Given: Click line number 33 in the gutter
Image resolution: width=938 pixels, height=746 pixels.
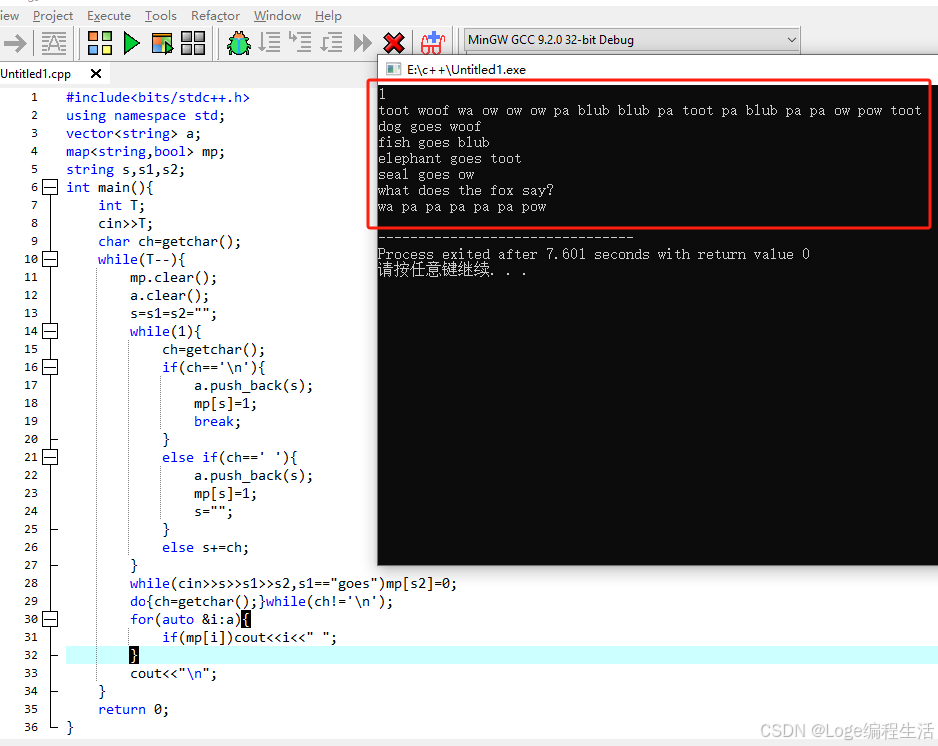Looking at the screenshot, I should [31, 672].
